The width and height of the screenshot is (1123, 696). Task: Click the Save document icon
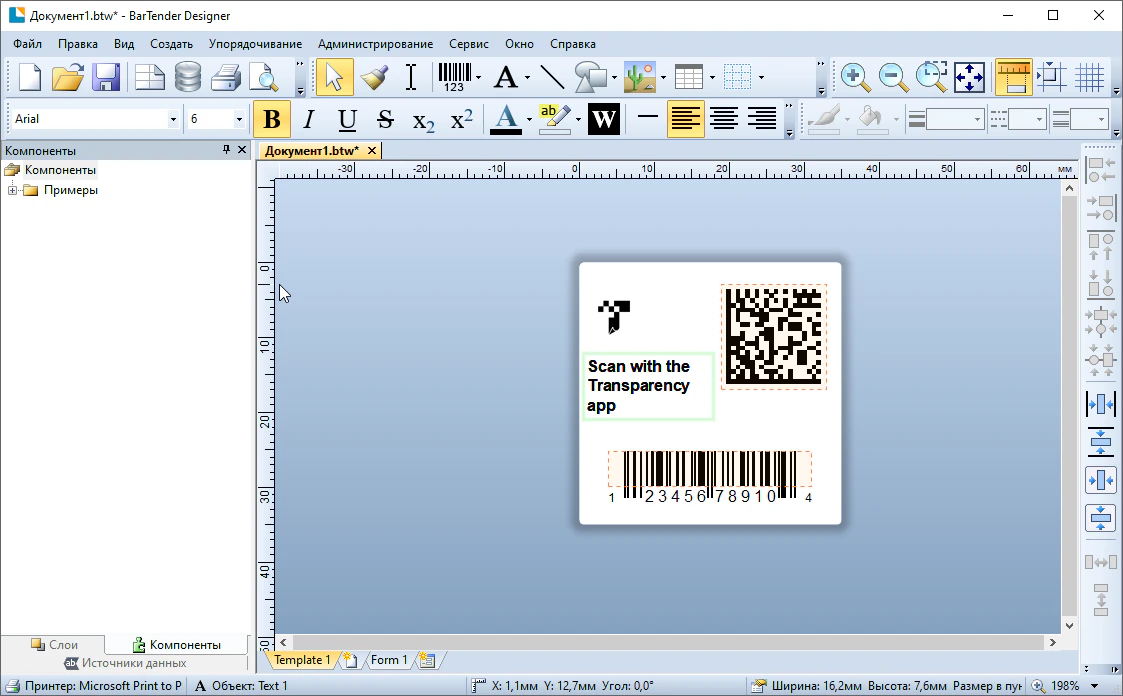(107, 77)
